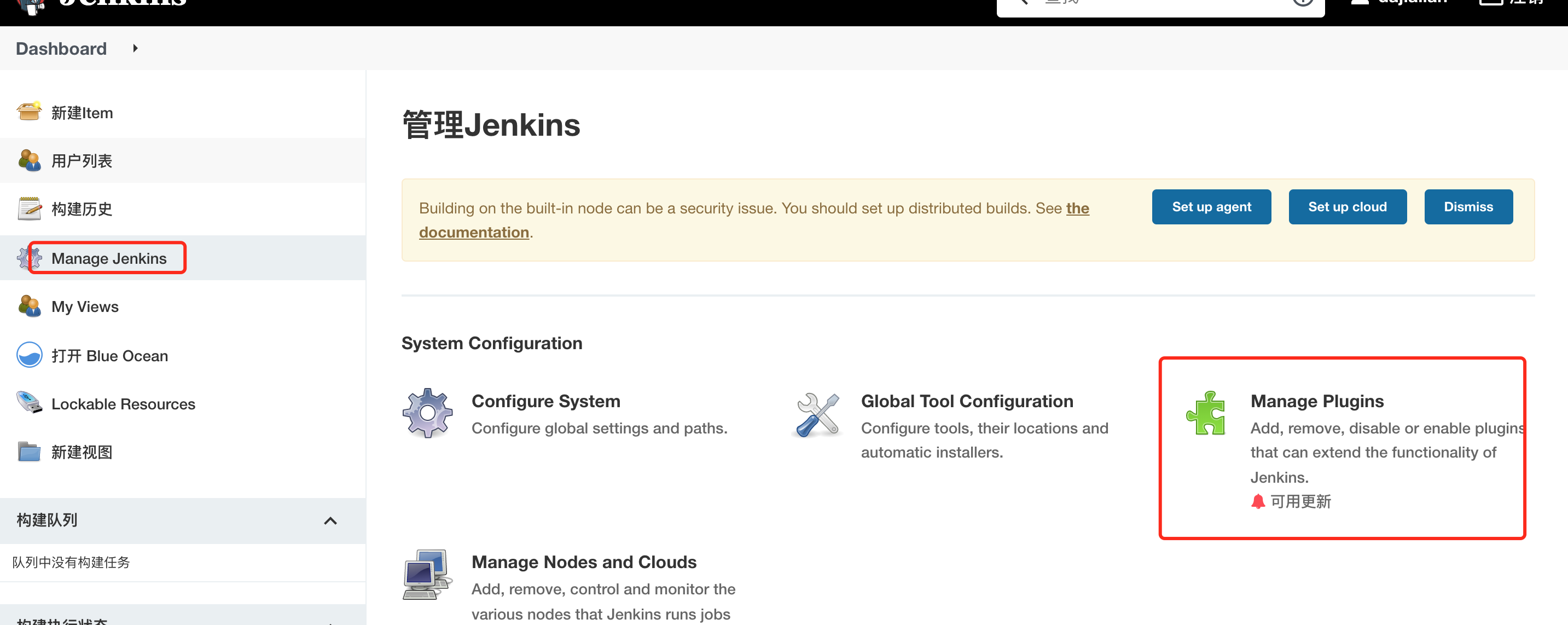Screen dimensions: 1568x625
Task: Expand the Dashboard breadcrumb arrow
Action: point(135,48)
